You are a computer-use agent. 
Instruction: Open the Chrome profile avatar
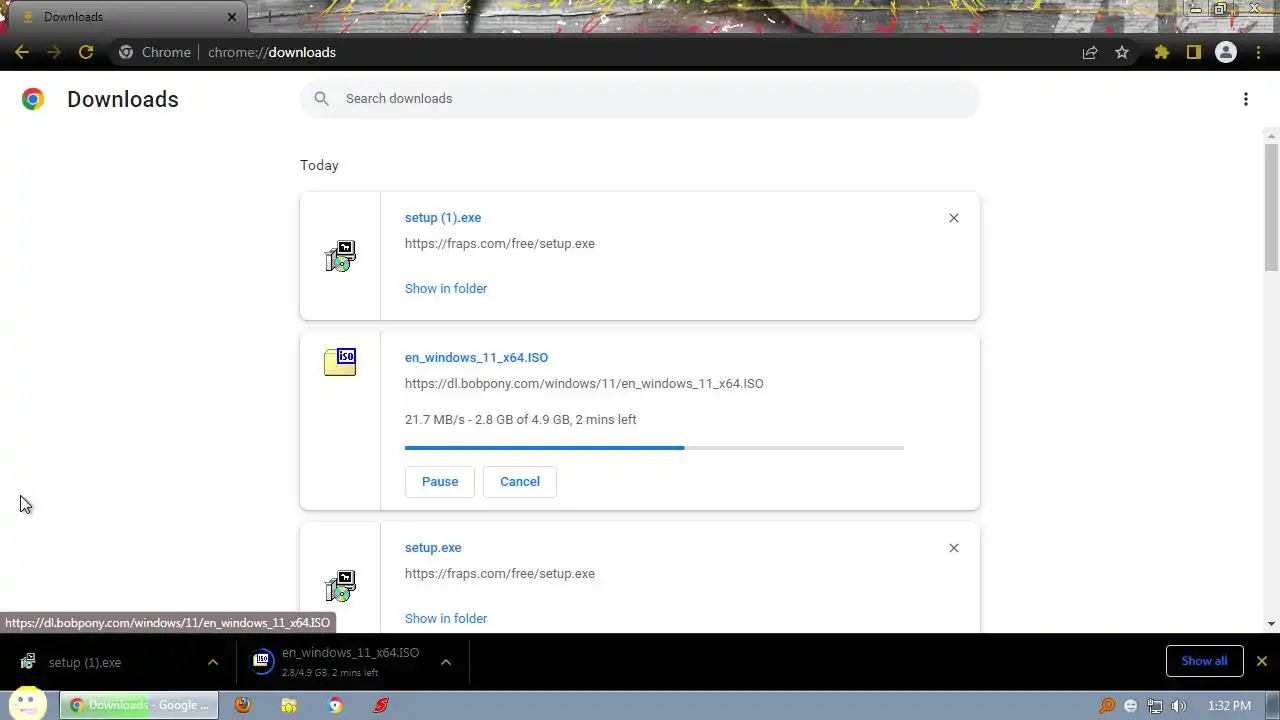pos(1226,52)
